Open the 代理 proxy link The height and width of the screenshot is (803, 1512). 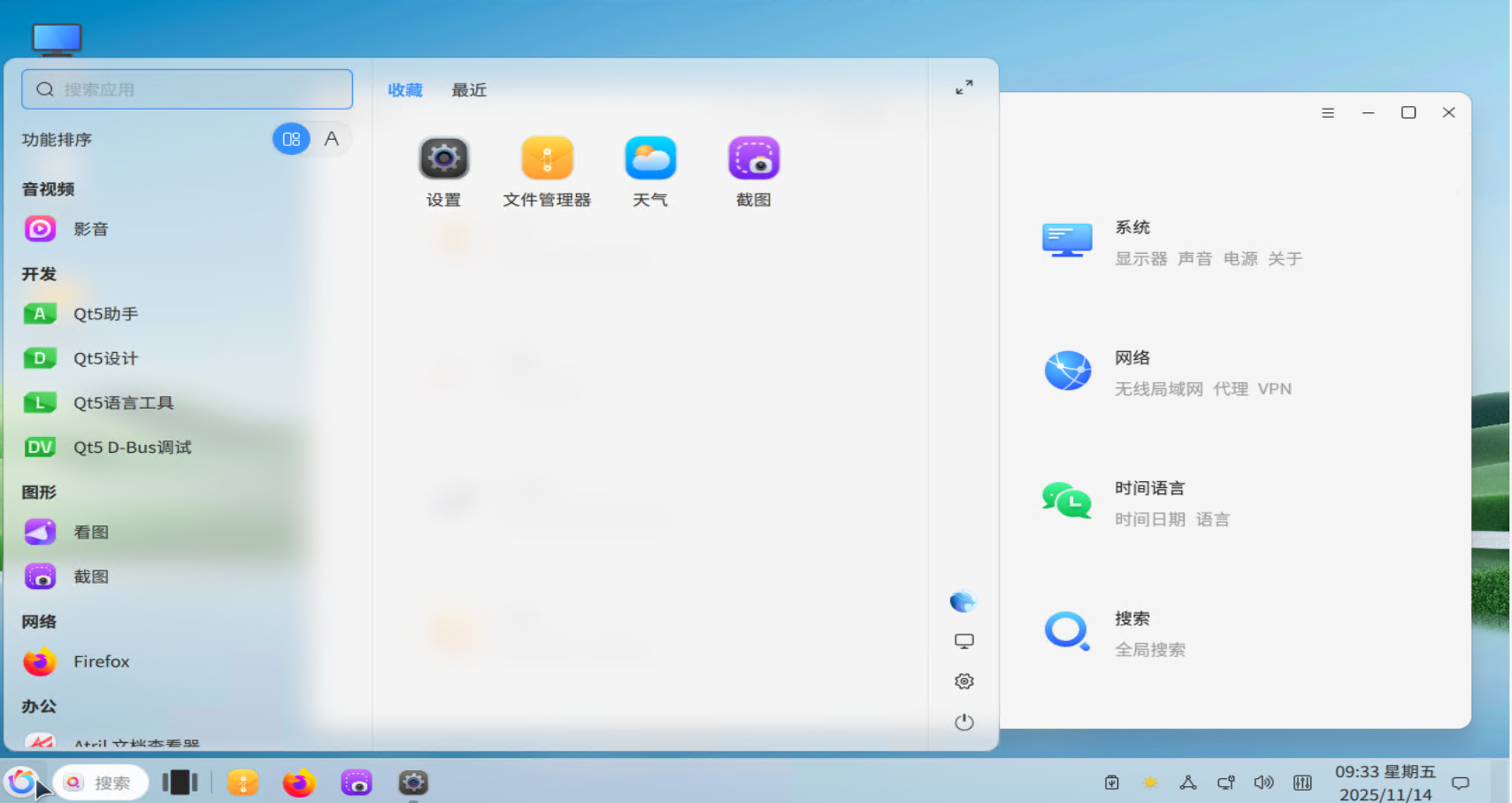coord(1231,389)
